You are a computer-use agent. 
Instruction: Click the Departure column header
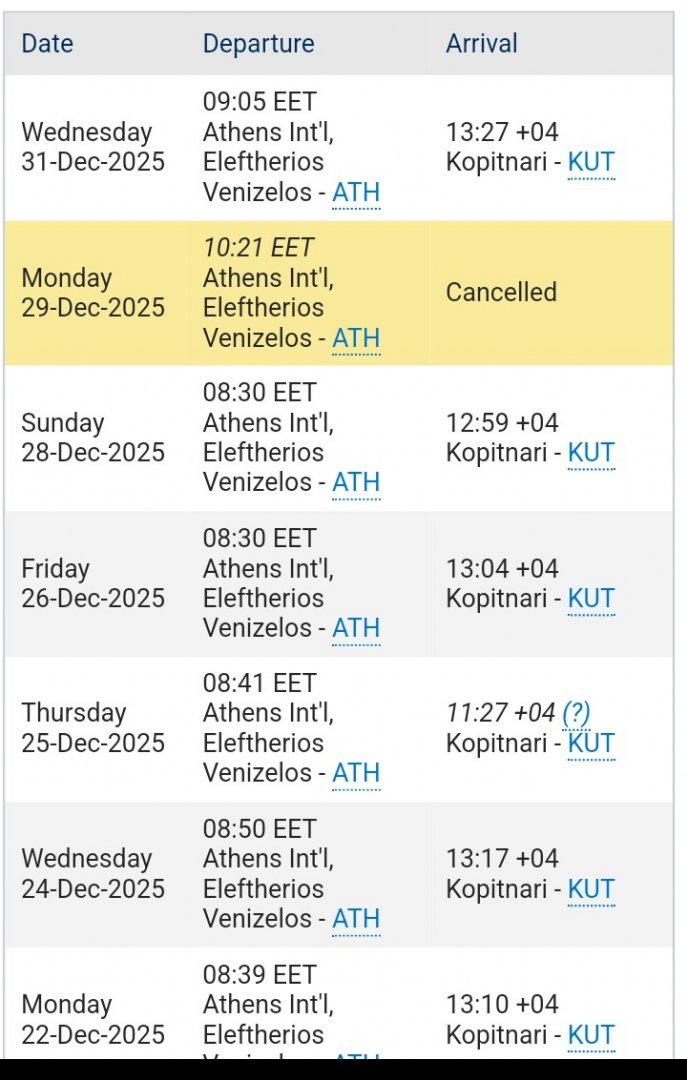pyautogui.click(x=258, y=44)
